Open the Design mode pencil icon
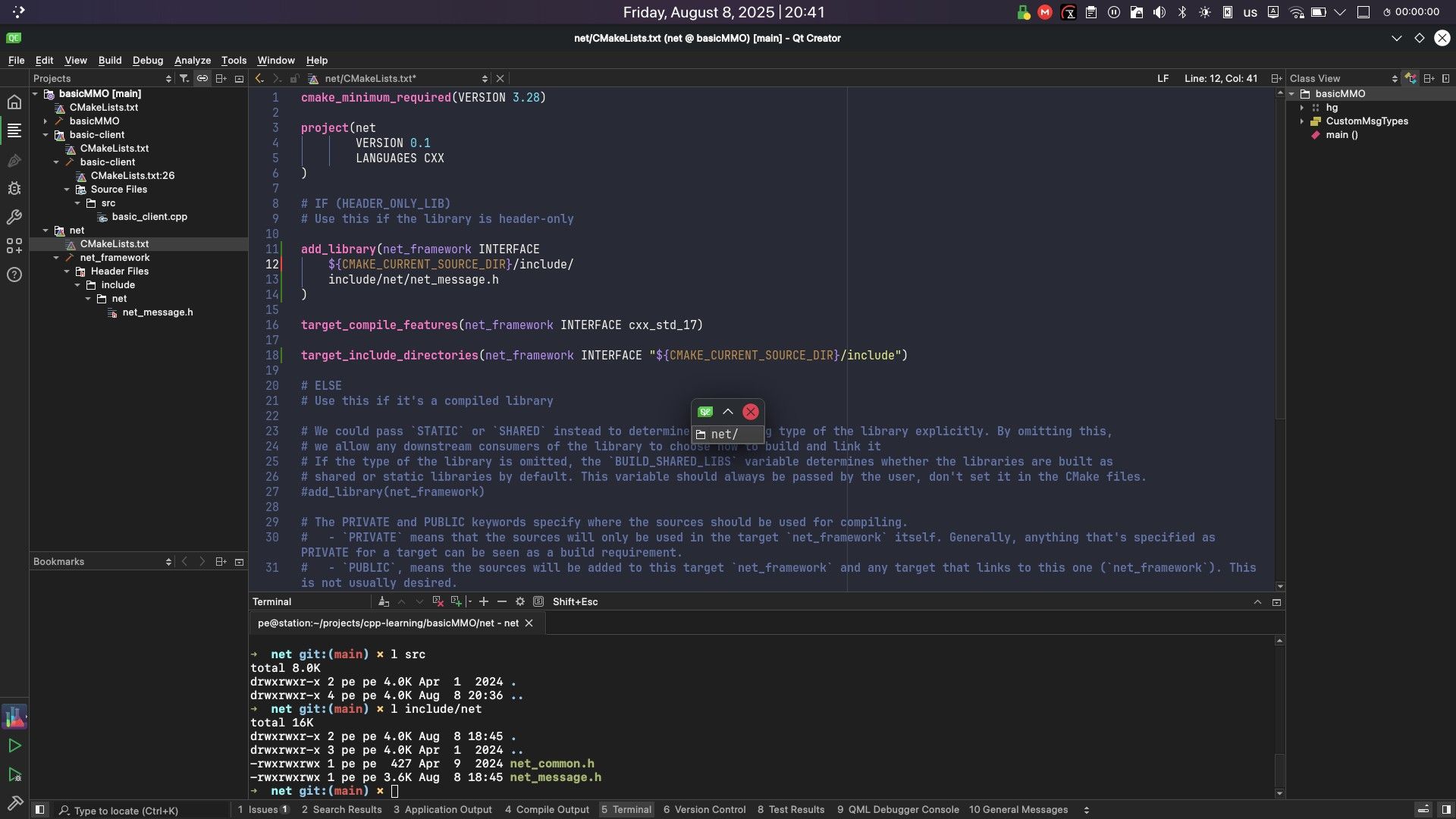Viewport: 1456px width, 819px height. [14, 160]
